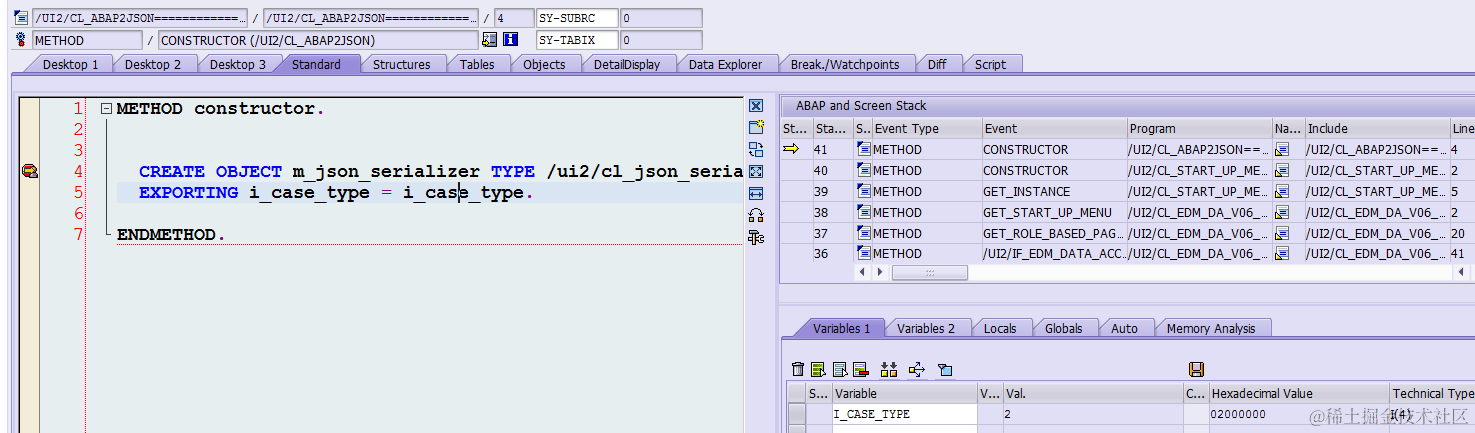1475x433 pixels.
Task: Click the navigation icon in stack row 38
Action: (x=1282, y=213)
